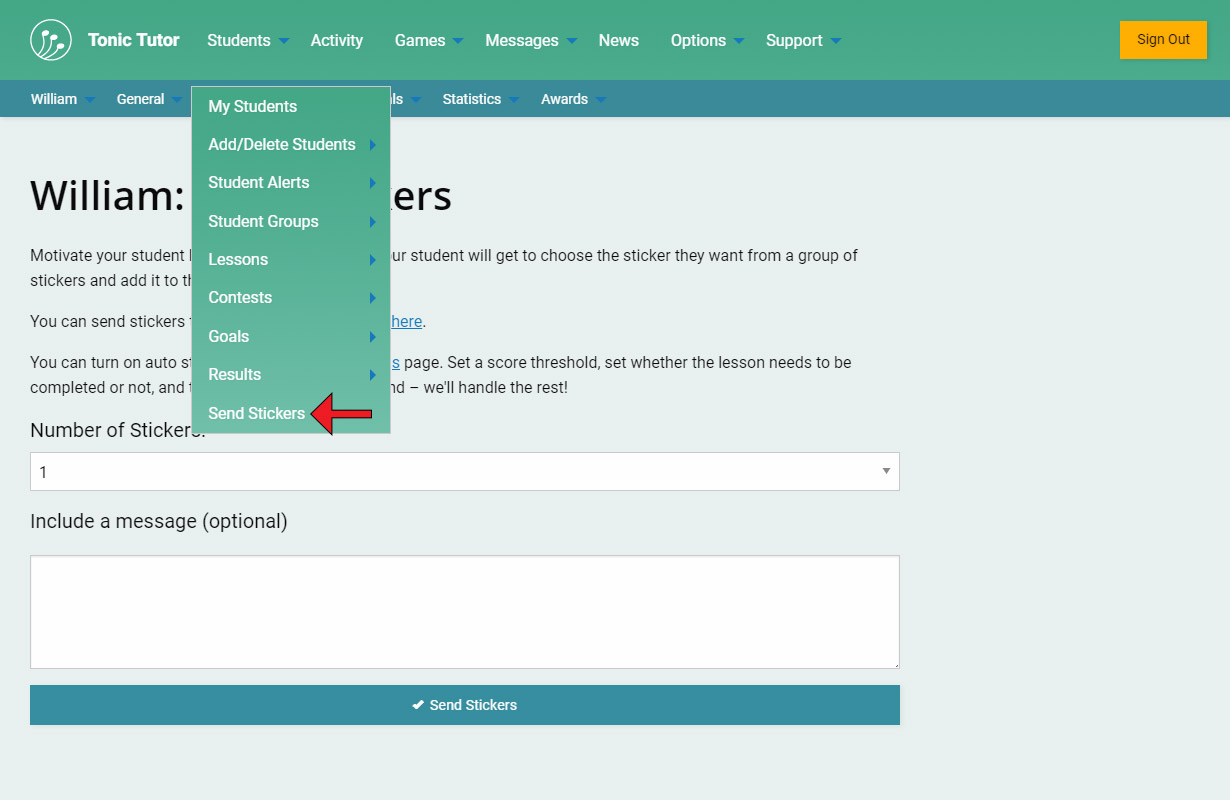Click the submenu arrow beside Goals
The width and height of the screenshot is (1230, 800).
[372, 337]
